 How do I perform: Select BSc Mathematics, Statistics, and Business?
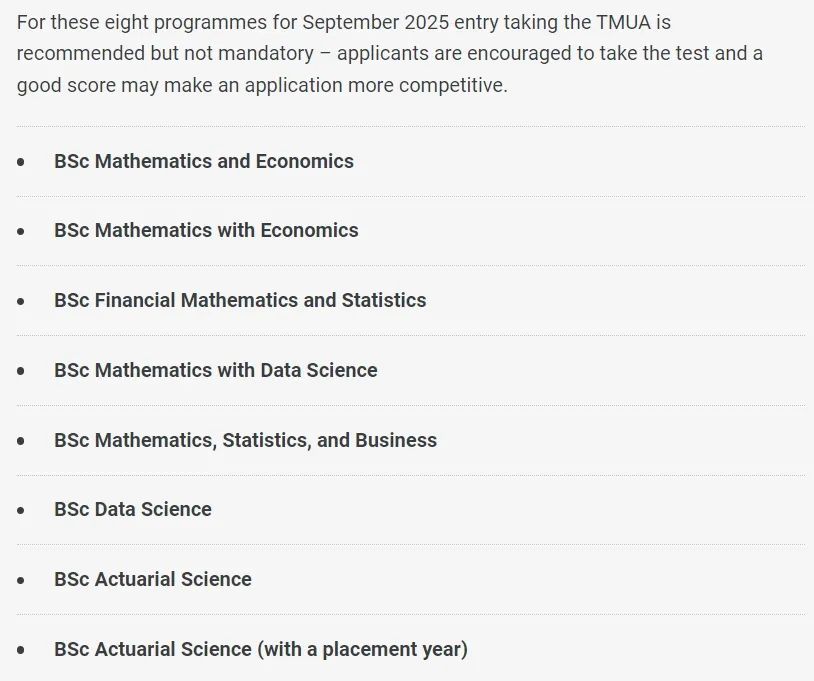pos(246,441)
